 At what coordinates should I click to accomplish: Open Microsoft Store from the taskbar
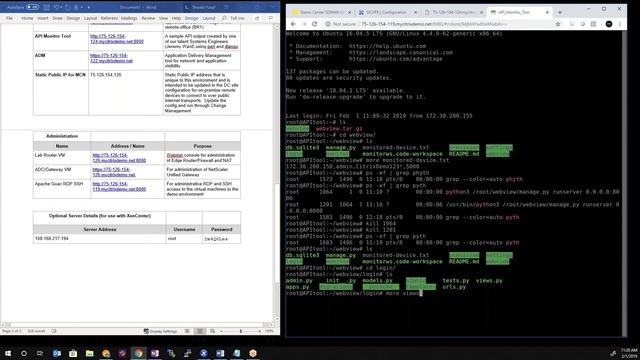coord(73,353)
